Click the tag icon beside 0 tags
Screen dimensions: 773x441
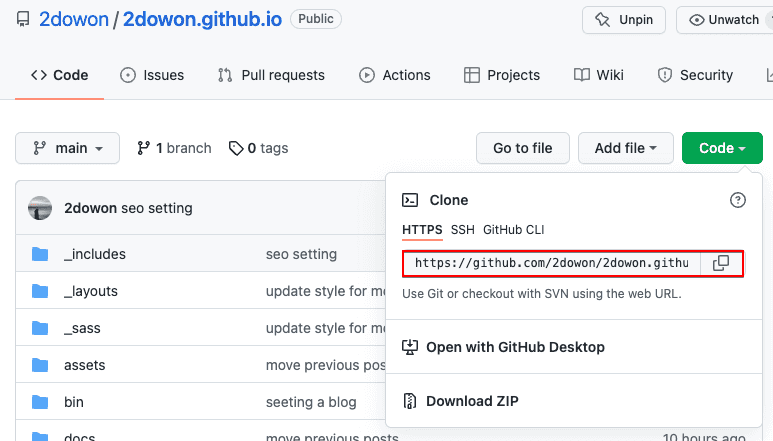coord(236,148)
